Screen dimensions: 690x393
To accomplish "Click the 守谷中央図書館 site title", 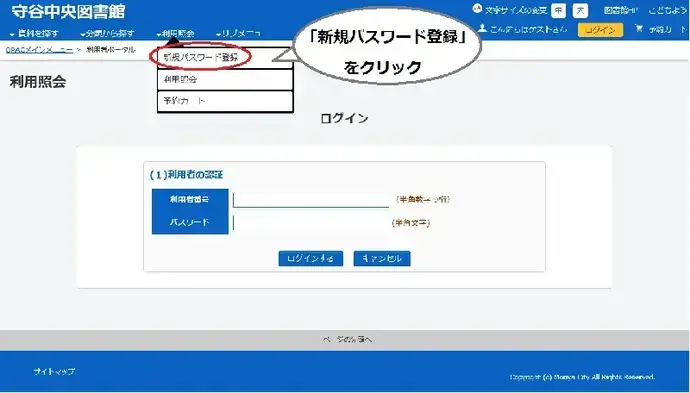I will [68, 12].
